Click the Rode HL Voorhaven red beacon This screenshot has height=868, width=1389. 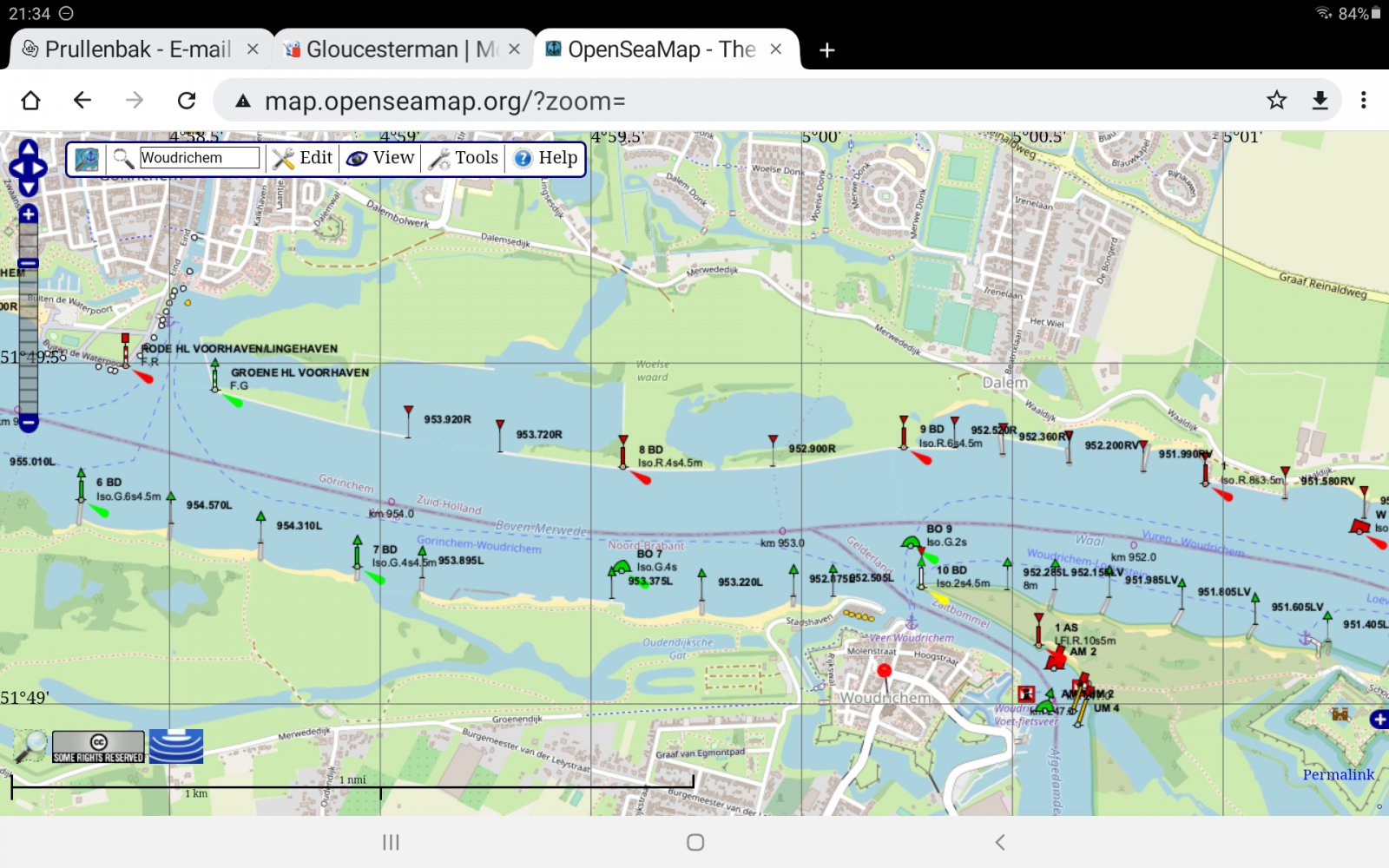click(126, 350)
